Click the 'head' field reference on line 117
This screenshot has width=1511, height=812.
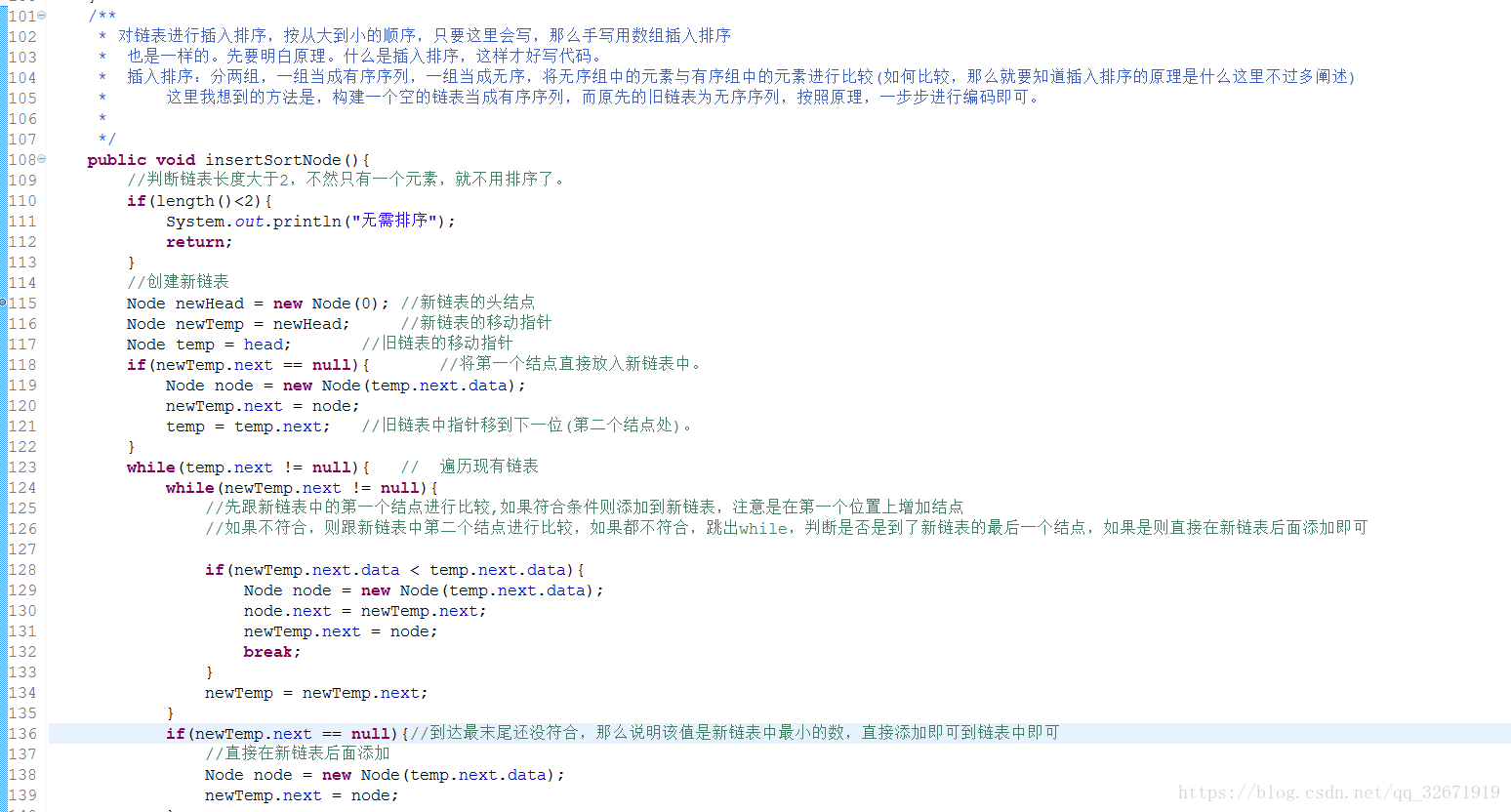click(264, 345)
